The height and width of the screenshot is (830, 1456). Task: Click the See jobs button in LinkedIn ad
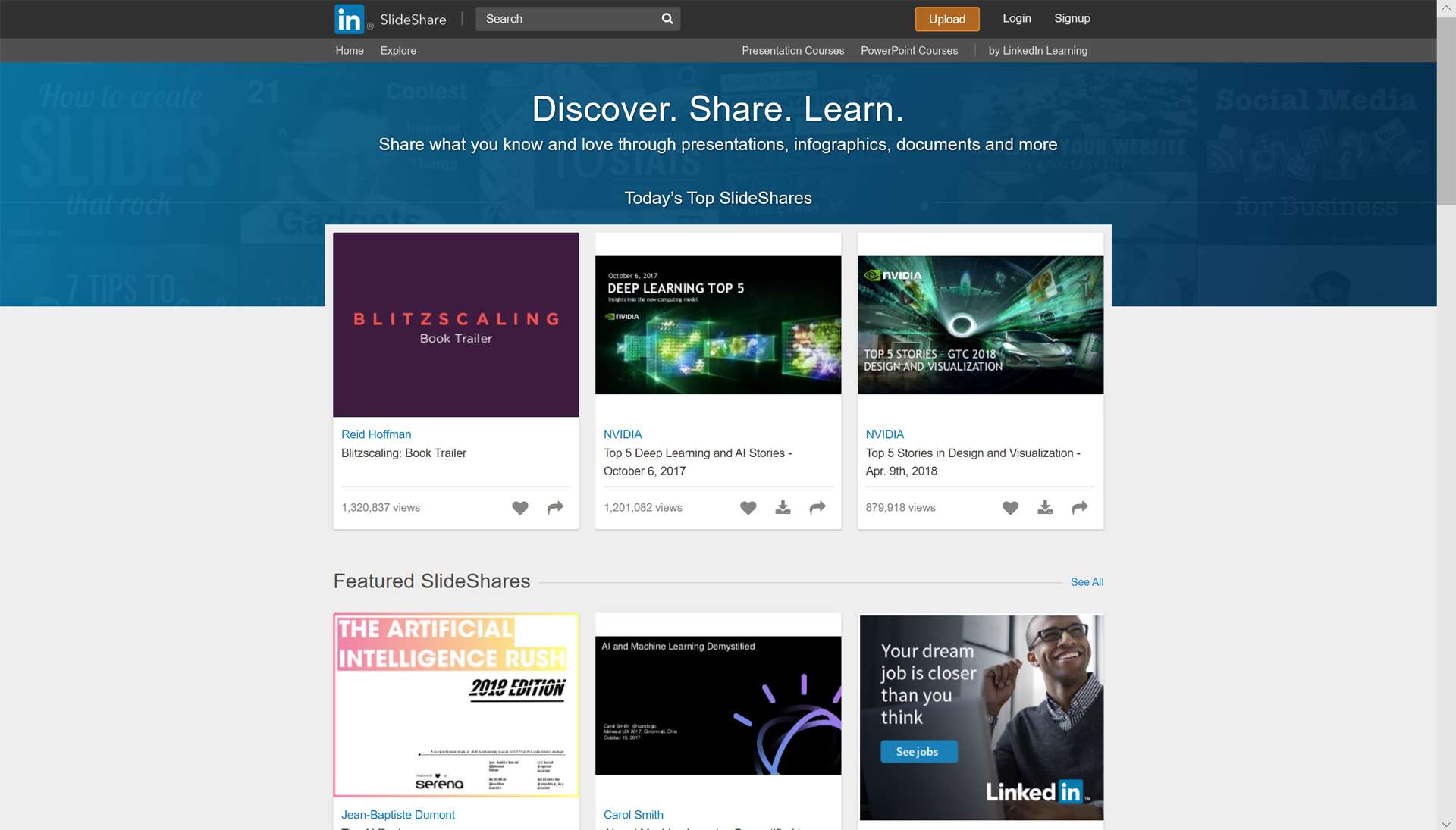[x=918, y=752]
